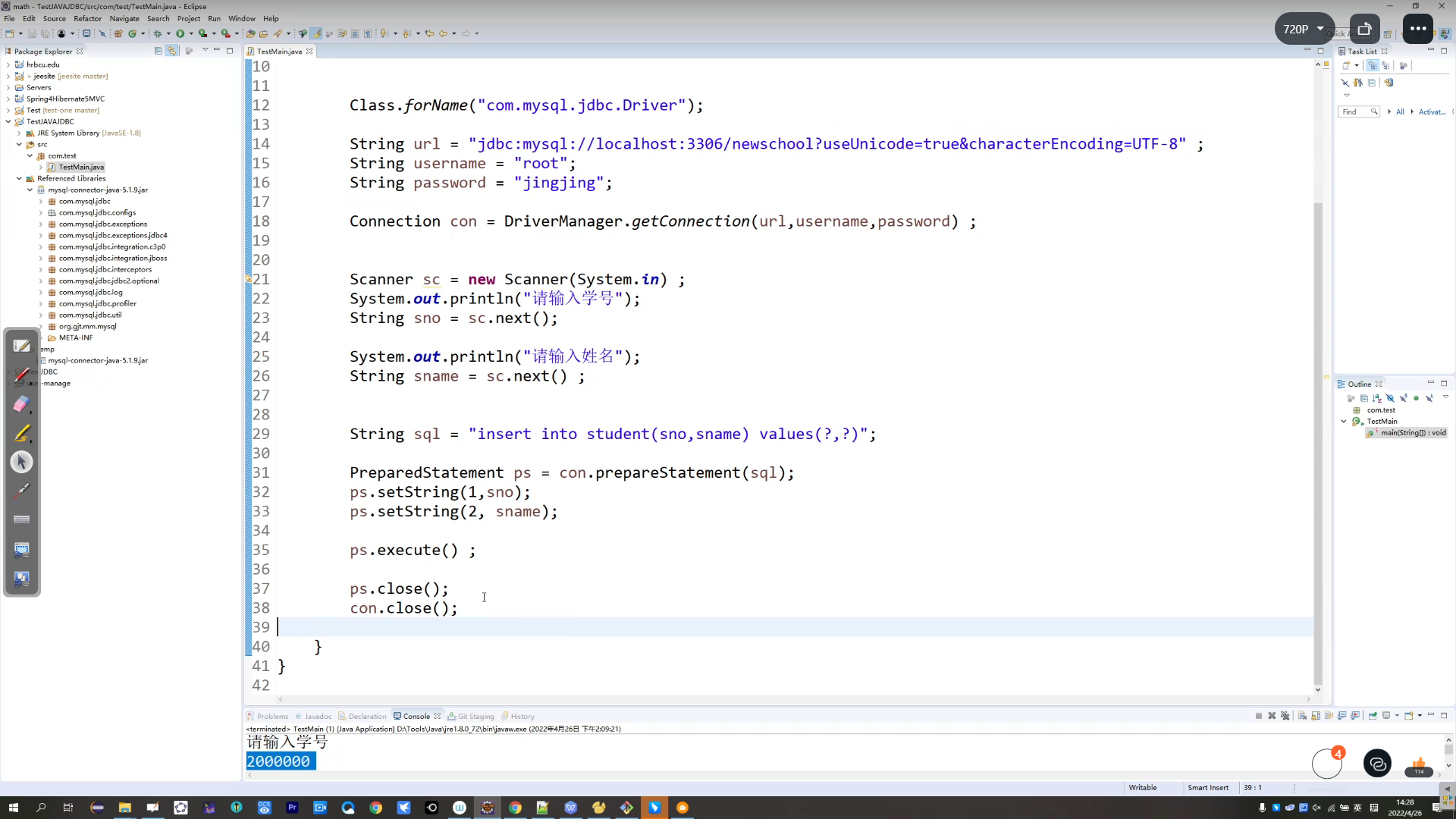Collapse the src folder node
Screen dimensions: 1456x819
click(x=19, y=144)
